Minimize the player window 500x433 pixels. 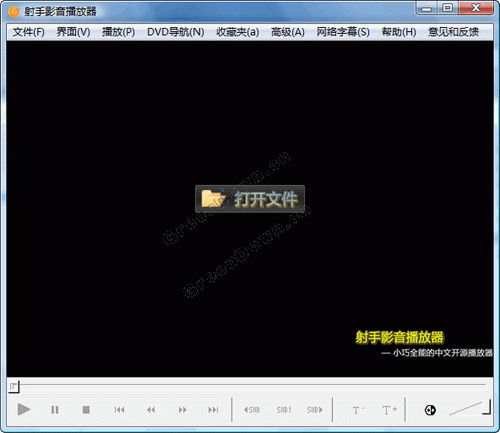(427, 8)
